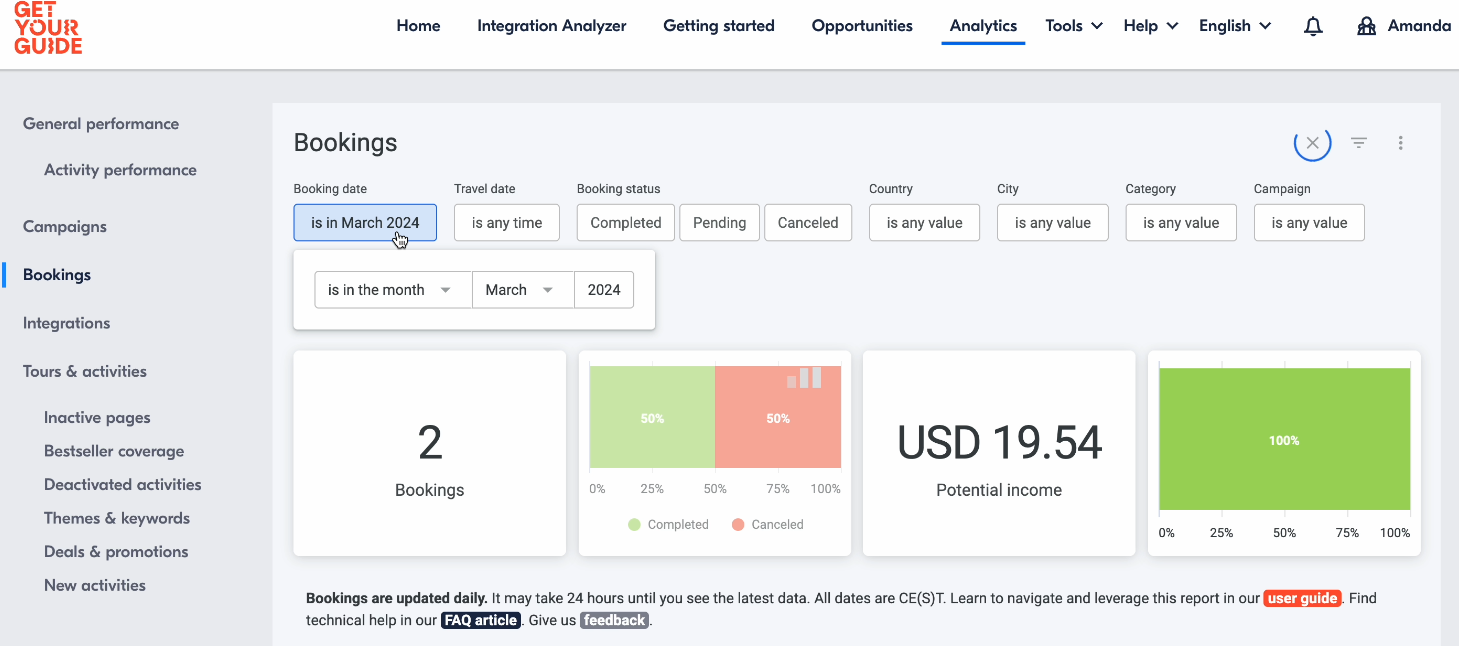
Task: Click the 'Canceled' legend label
Action: click(x=777, y=524)
